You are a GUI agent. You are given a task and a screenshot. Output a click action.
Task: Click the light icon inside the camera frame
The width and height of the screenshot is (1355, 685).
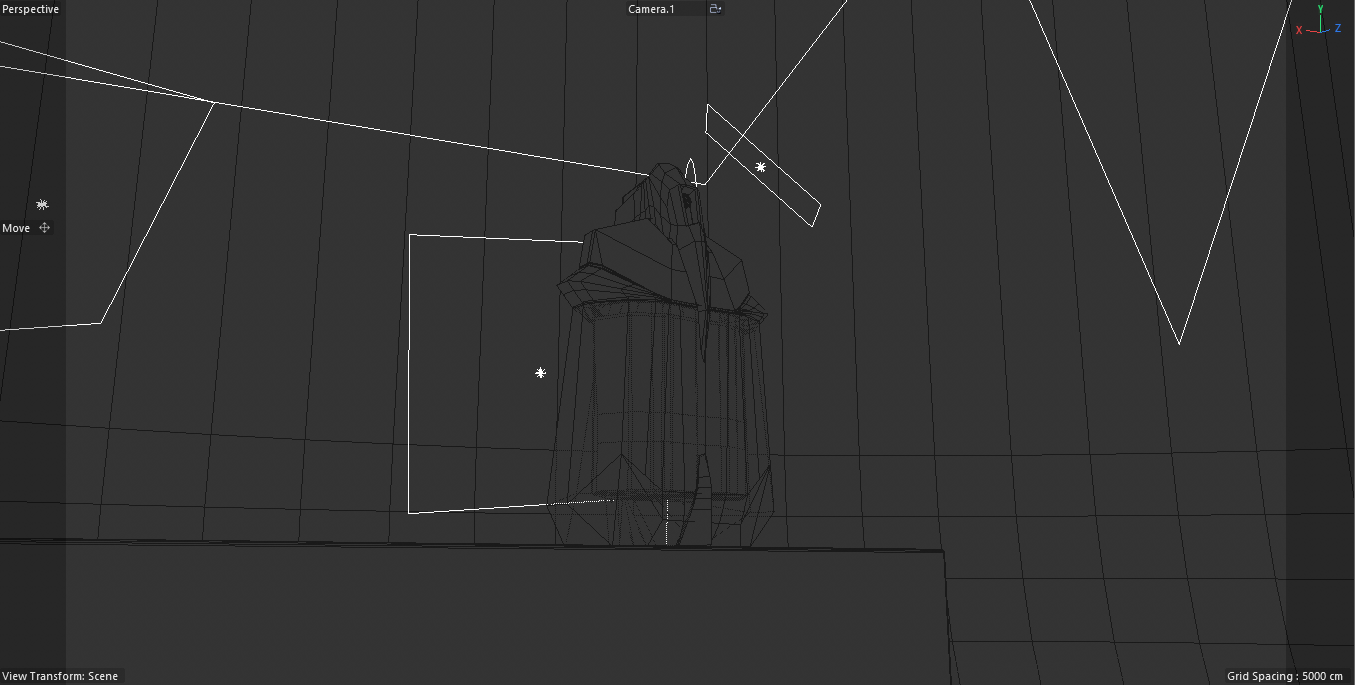point(541,372)
